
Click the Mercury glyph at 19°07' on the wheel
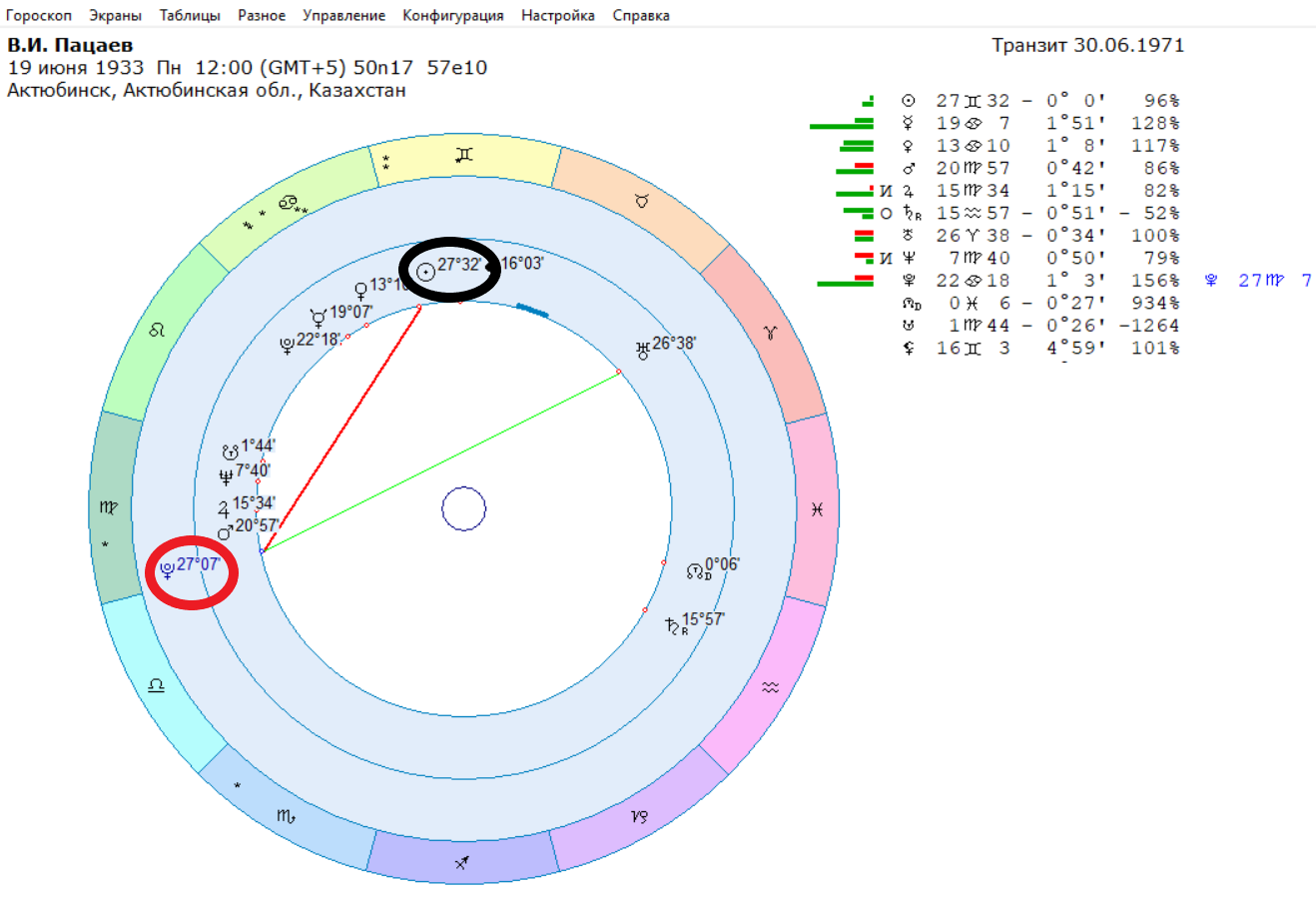click(319, 318)
